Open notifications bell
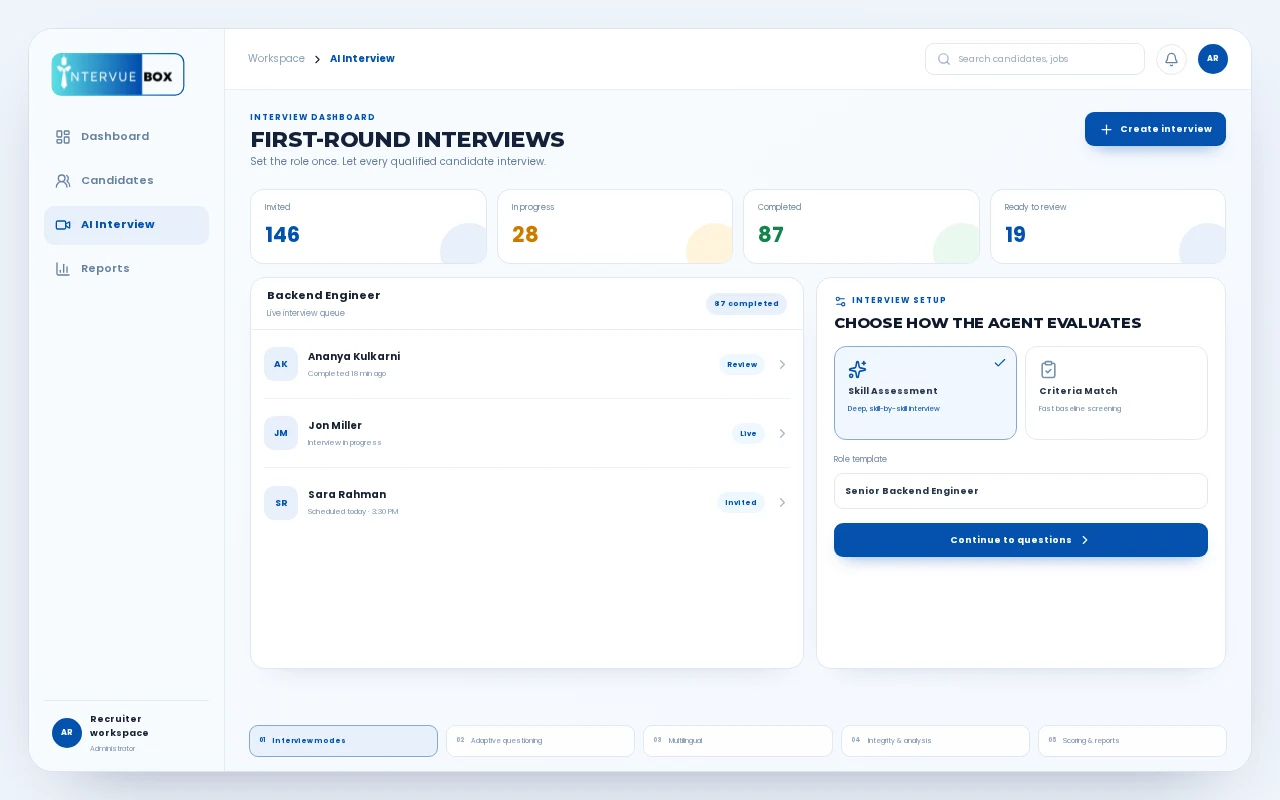 1171,59
